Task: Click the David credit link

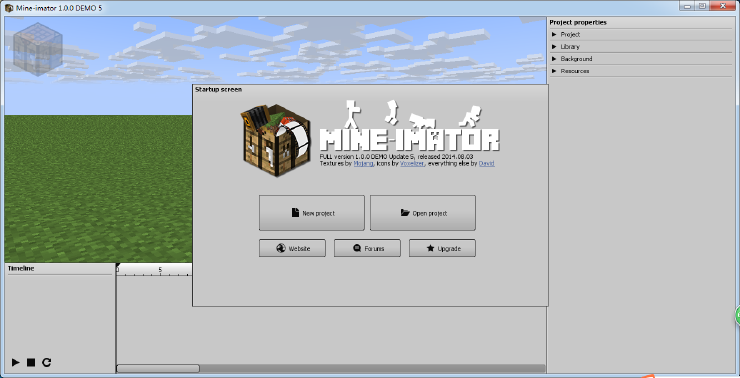Action: (487, 164)
